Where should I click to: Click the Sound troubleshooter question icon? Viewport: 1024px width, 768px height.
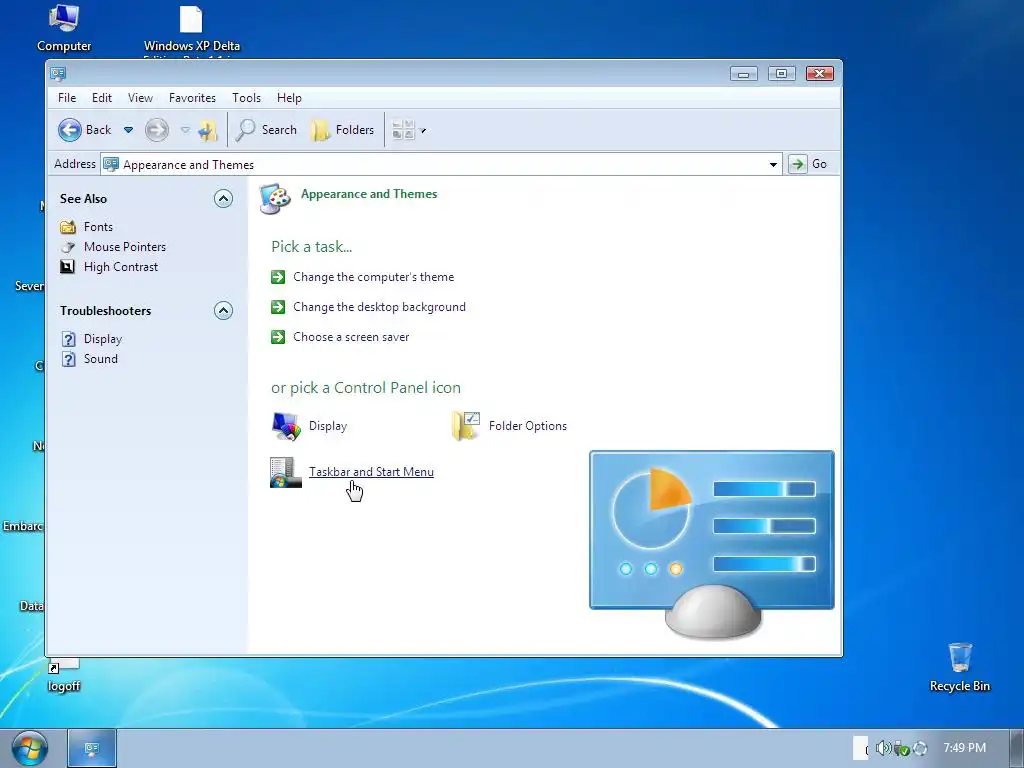click(x=69, y=359)
